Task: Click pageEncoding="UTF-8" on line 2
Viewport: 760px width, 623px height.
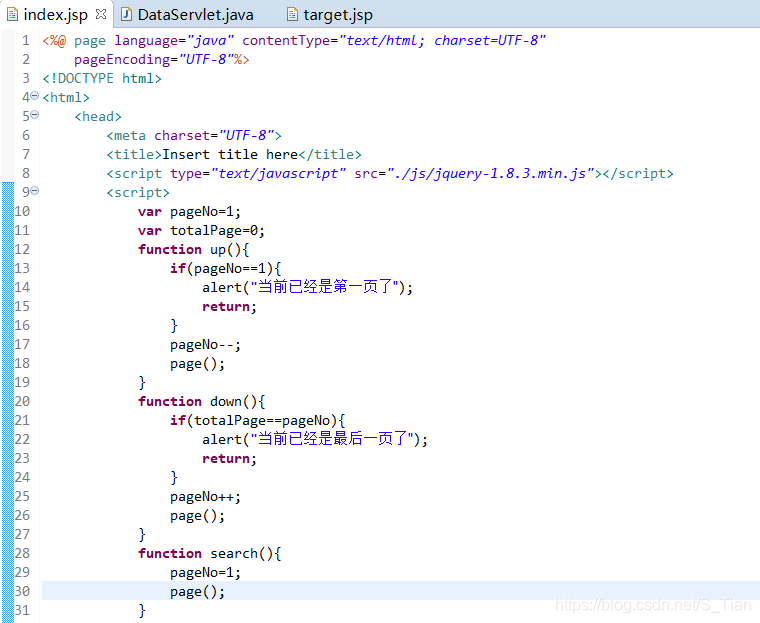Action: [x=154, y=59]
